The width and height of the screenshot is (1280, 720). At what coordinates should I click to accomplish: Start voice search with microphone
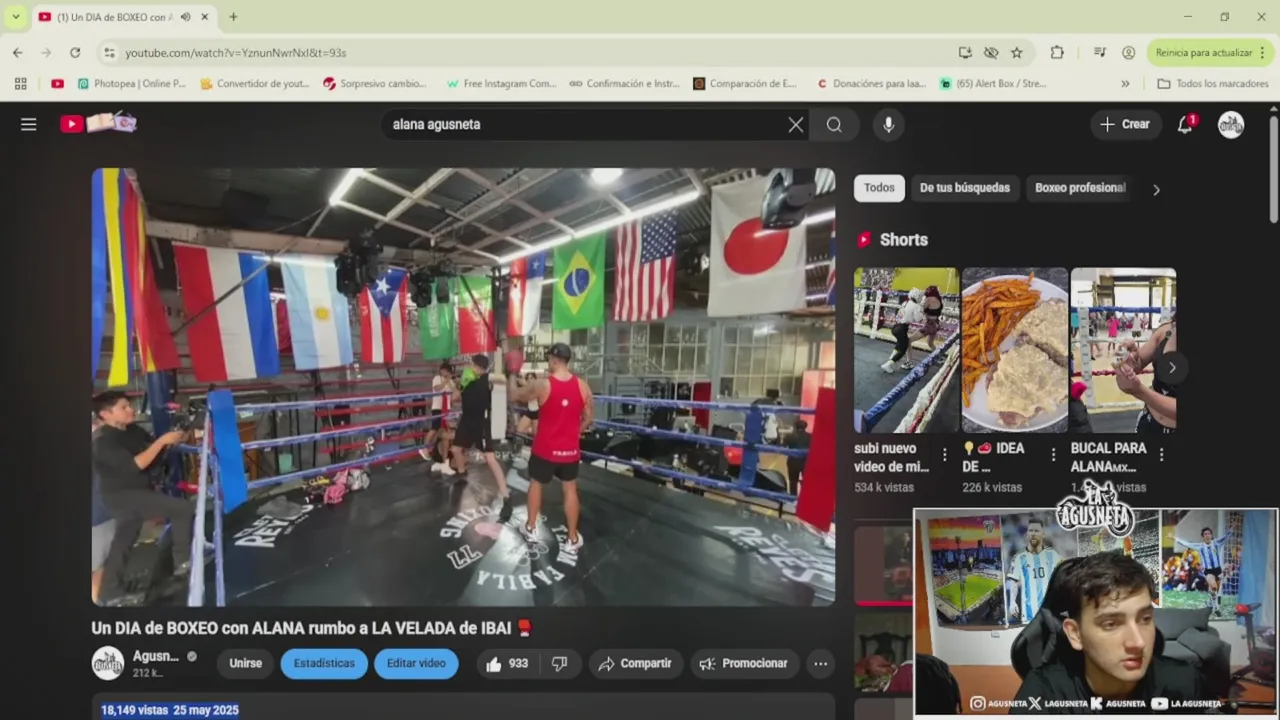[x=888, y=124]
